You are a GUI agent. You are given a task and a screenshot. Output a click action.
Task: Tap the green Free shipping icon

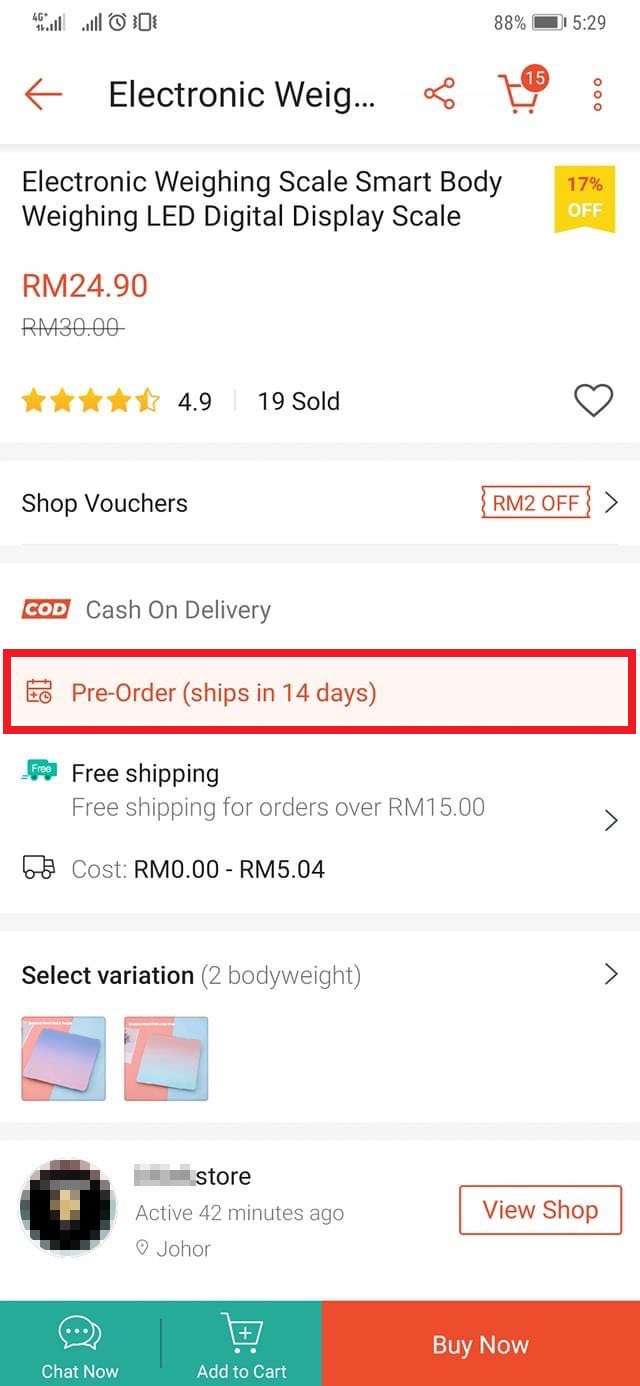[x=38, y=771]
